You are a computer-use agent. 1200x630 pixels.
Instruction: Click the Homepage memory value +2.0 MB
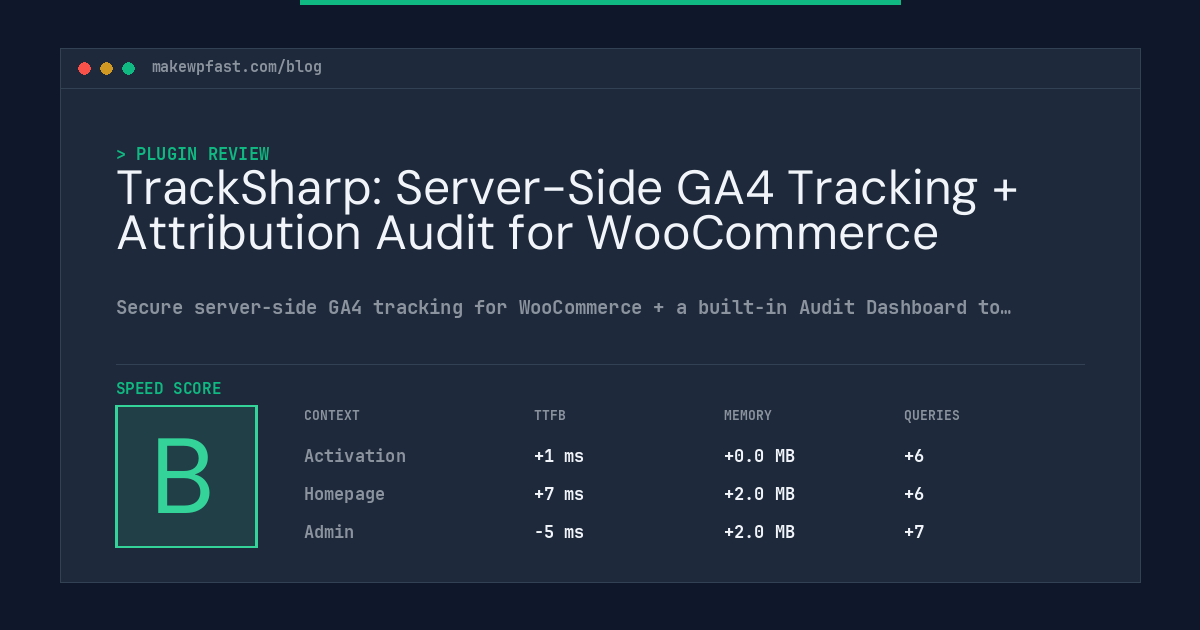[x=759, y=494]
